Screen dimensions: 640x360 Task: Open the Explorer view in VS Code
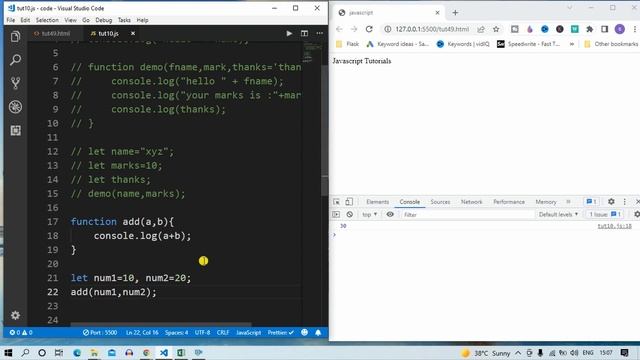point(16,37)
